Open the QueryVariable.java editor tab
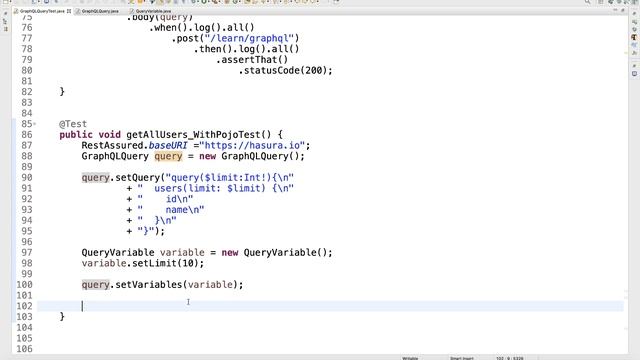This screenshot has width=640, height=360. (x=153, y=11)
